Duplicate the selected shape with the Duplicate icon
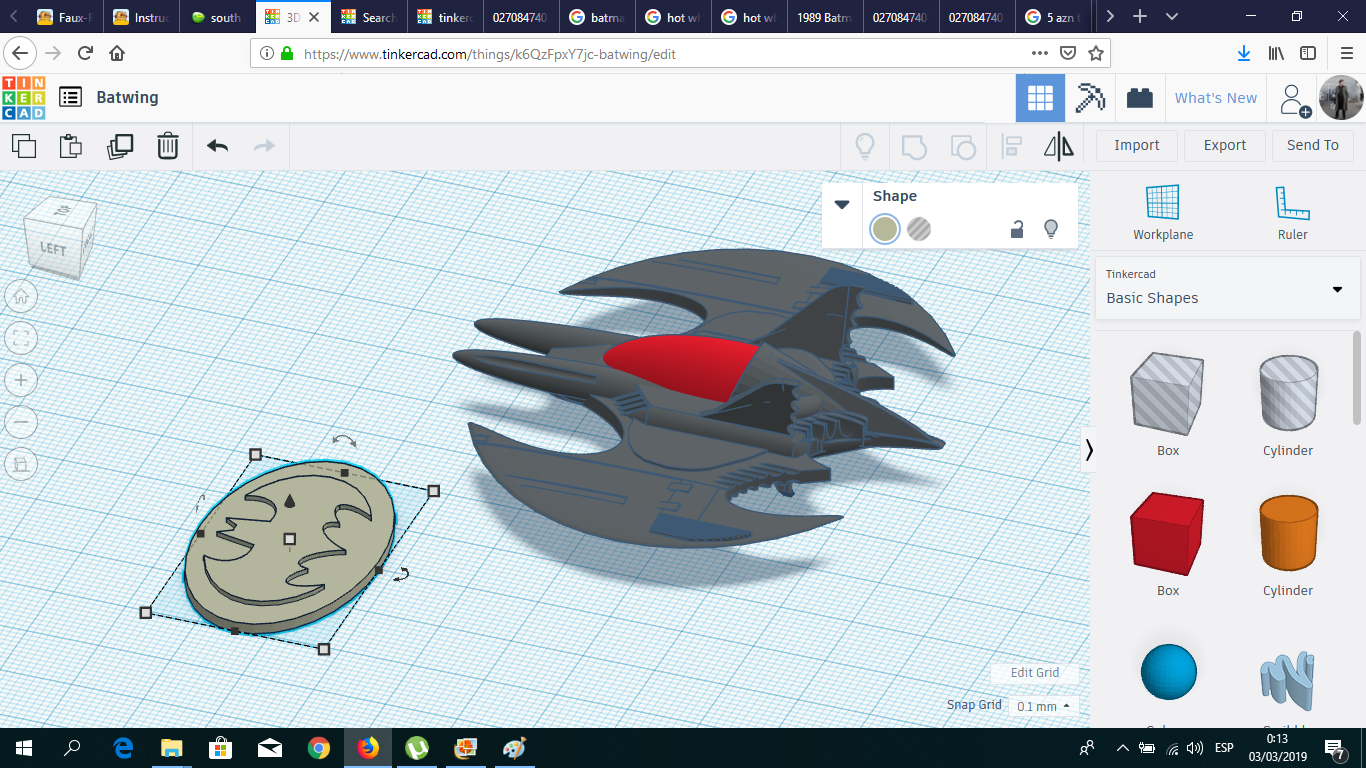Screen dimensions: 1366x768 pos(120,146)
